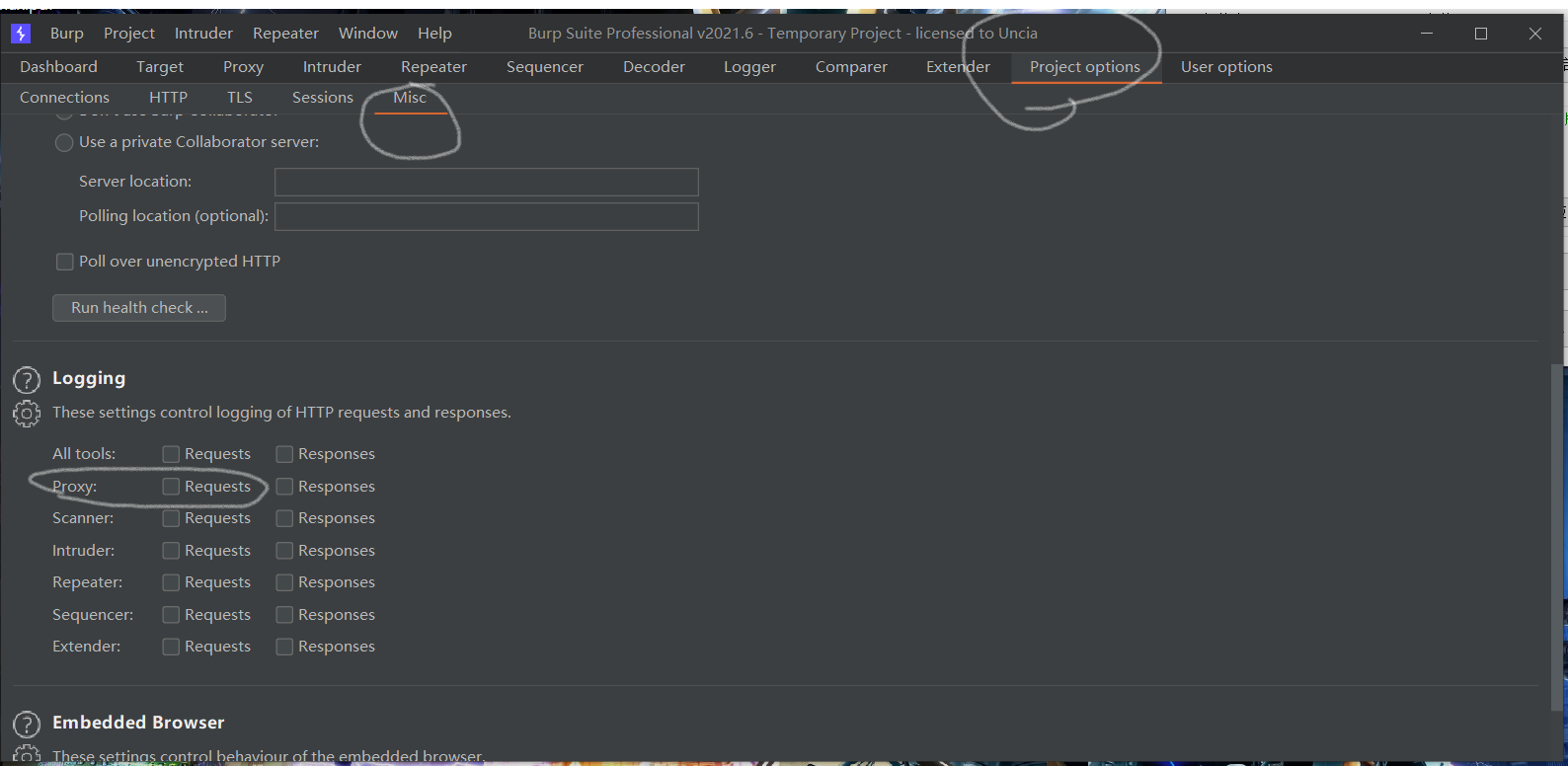
Task: Click the Run health check button
Action: pyautogui.click(x=139, y=308)
